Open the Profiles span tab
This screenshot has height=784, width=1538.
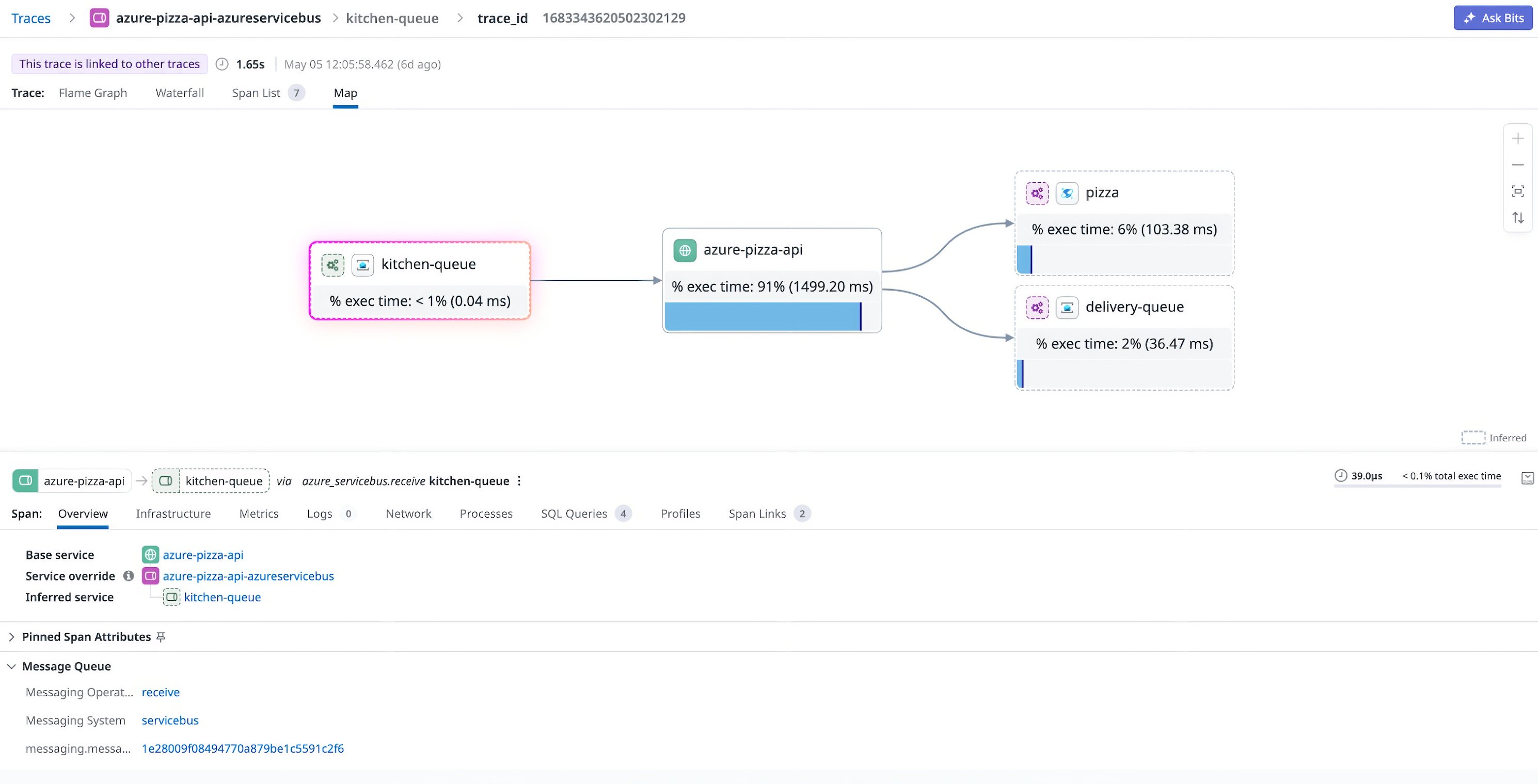680,514
